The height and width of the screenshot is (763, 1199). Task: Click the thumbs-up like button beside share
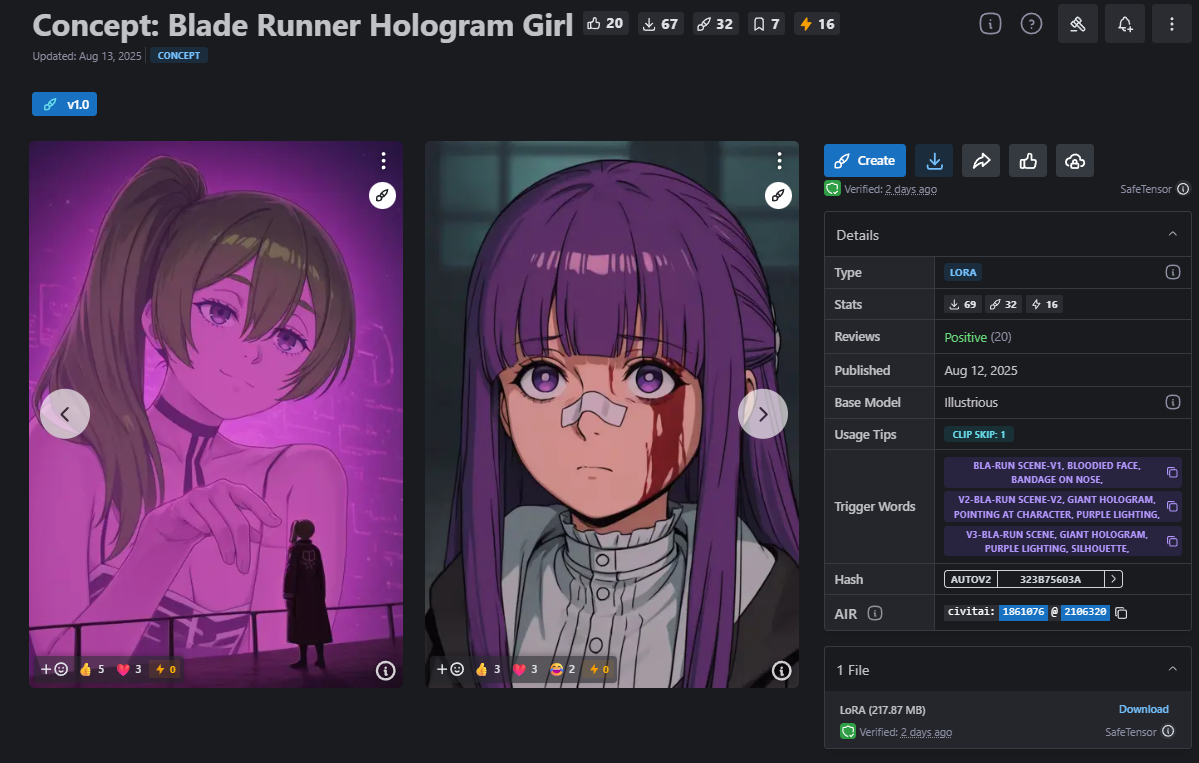[x=1027, y=161]
